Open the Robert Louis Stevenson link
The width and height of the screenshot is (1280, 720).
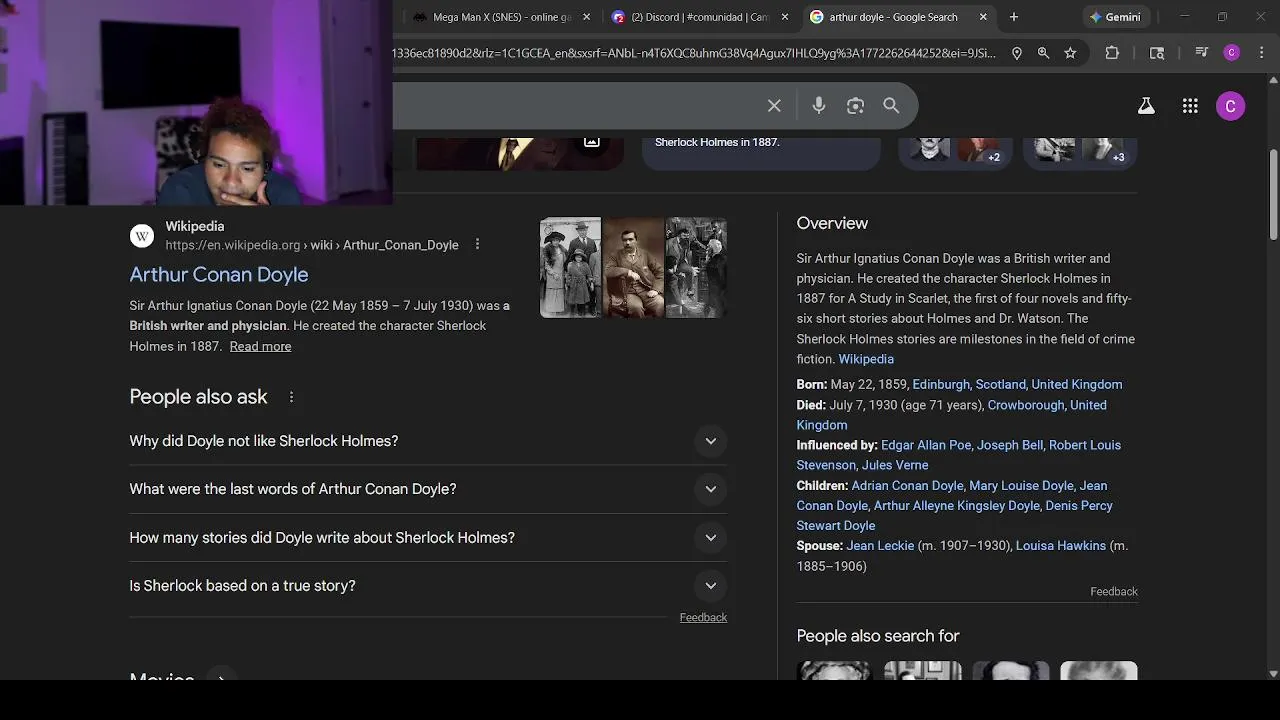958,455
